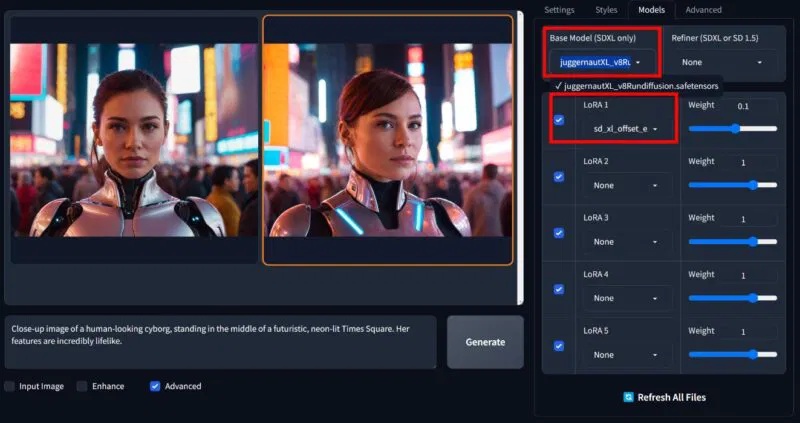Disable the LoRA 3 checkbox
The height and width of the screenshot is (423, 800).
pos(559,233)
